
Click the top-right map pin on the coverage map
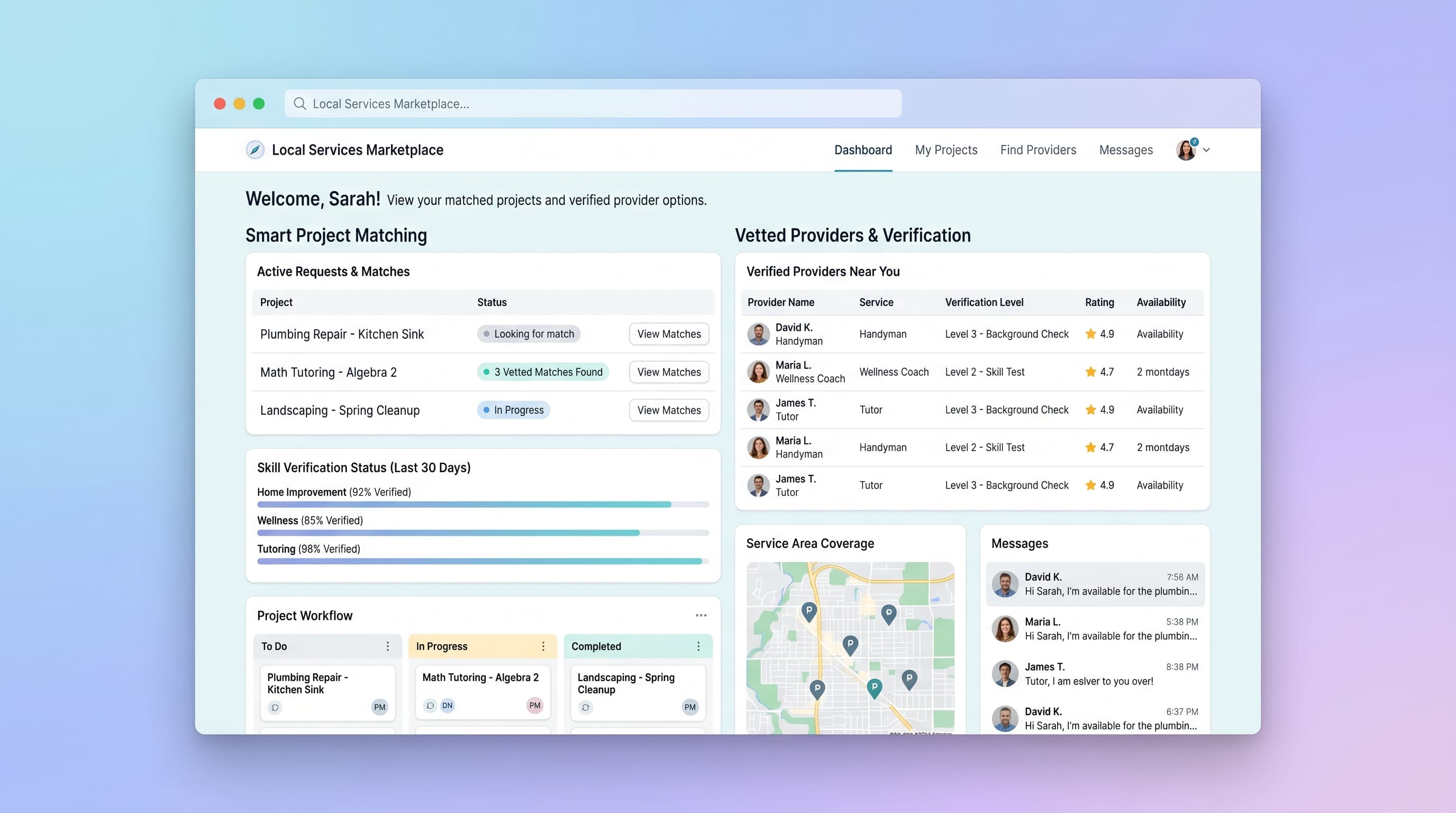pos(889,614)
